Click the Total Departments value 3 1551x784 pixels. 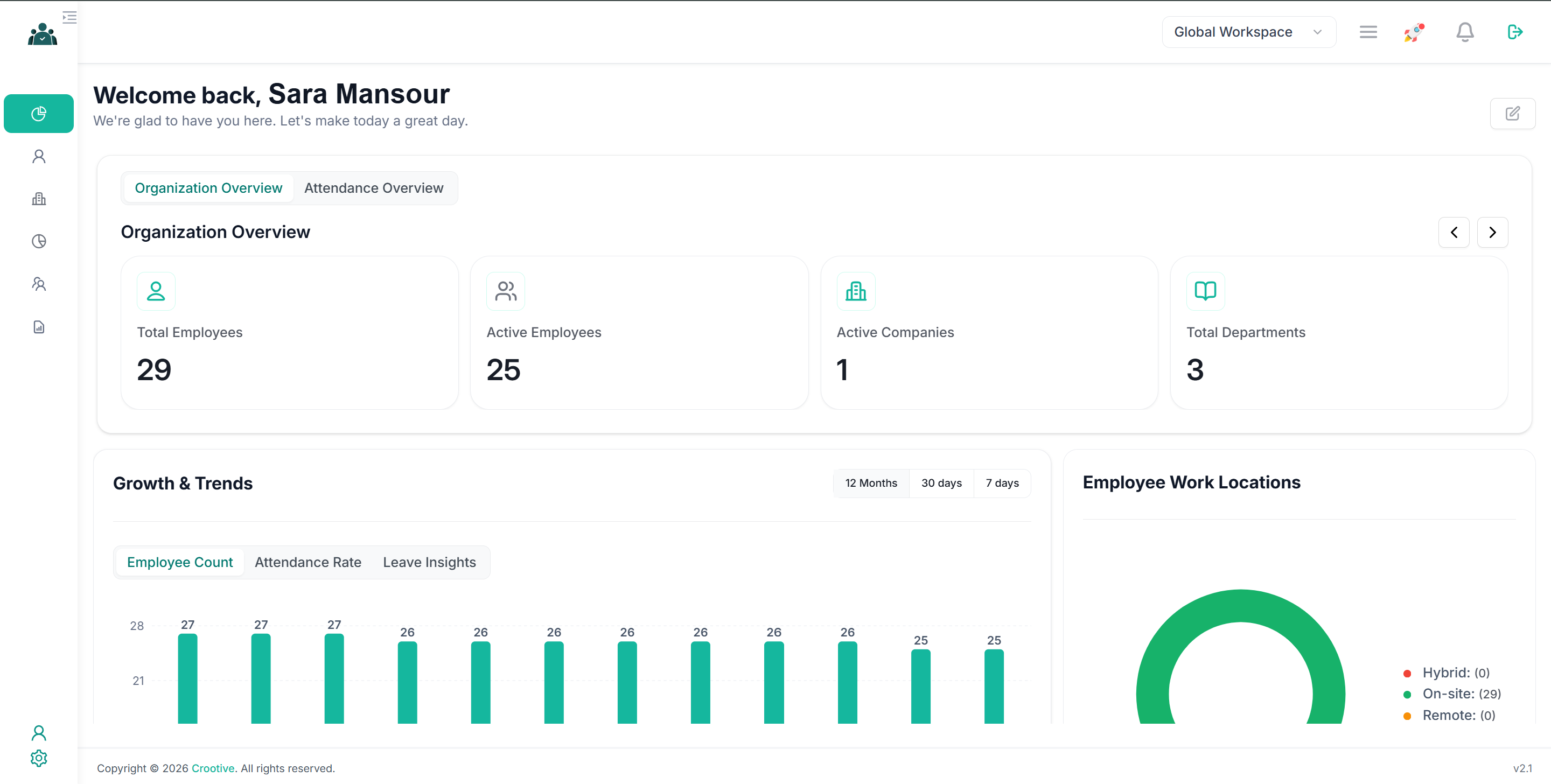[x=1195, y=369]
